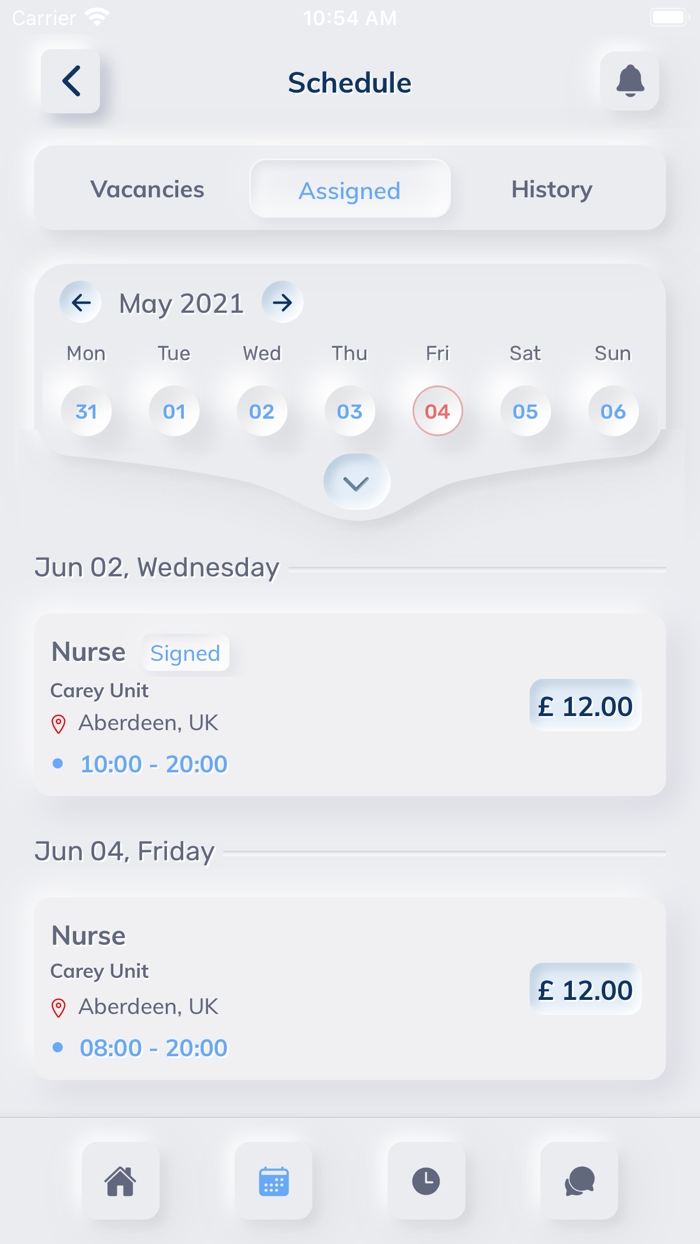Click the Signed badge on the Nurse shift

(186, 653)
